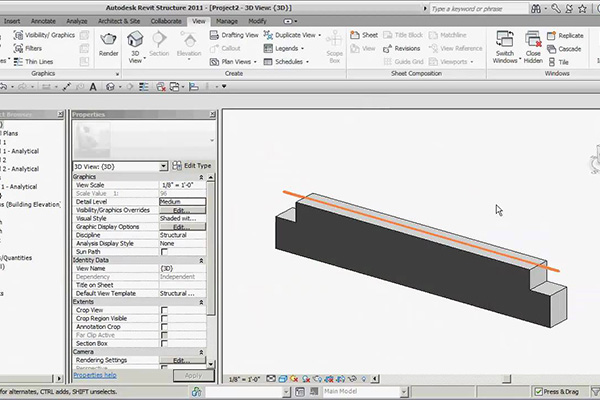The image size is (600, 400).
Task: Click the Reveal Hidden Elements lightbulb icon
Action: tap(364, 379)
